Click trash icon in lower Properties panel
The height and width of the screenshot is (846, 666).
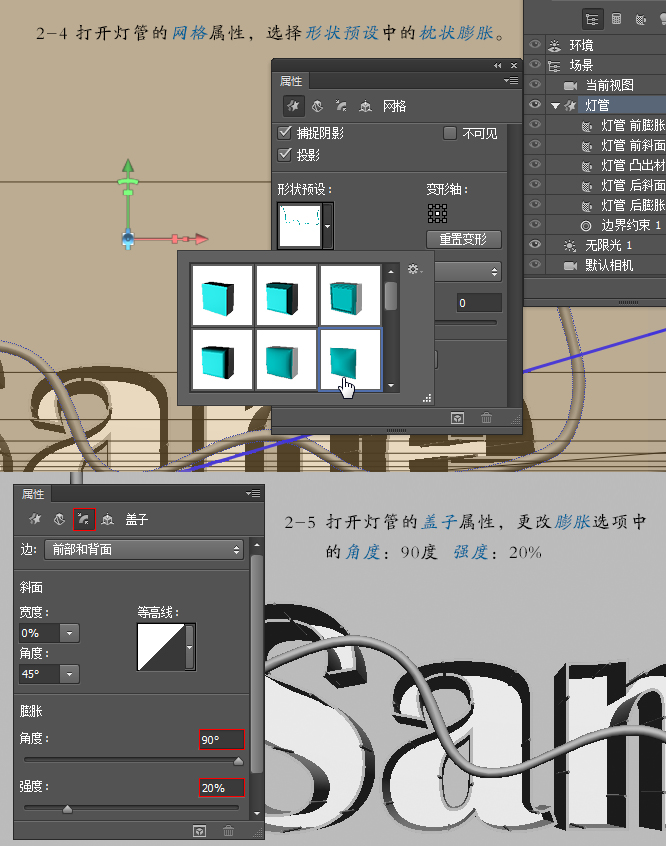pos(228,831)
